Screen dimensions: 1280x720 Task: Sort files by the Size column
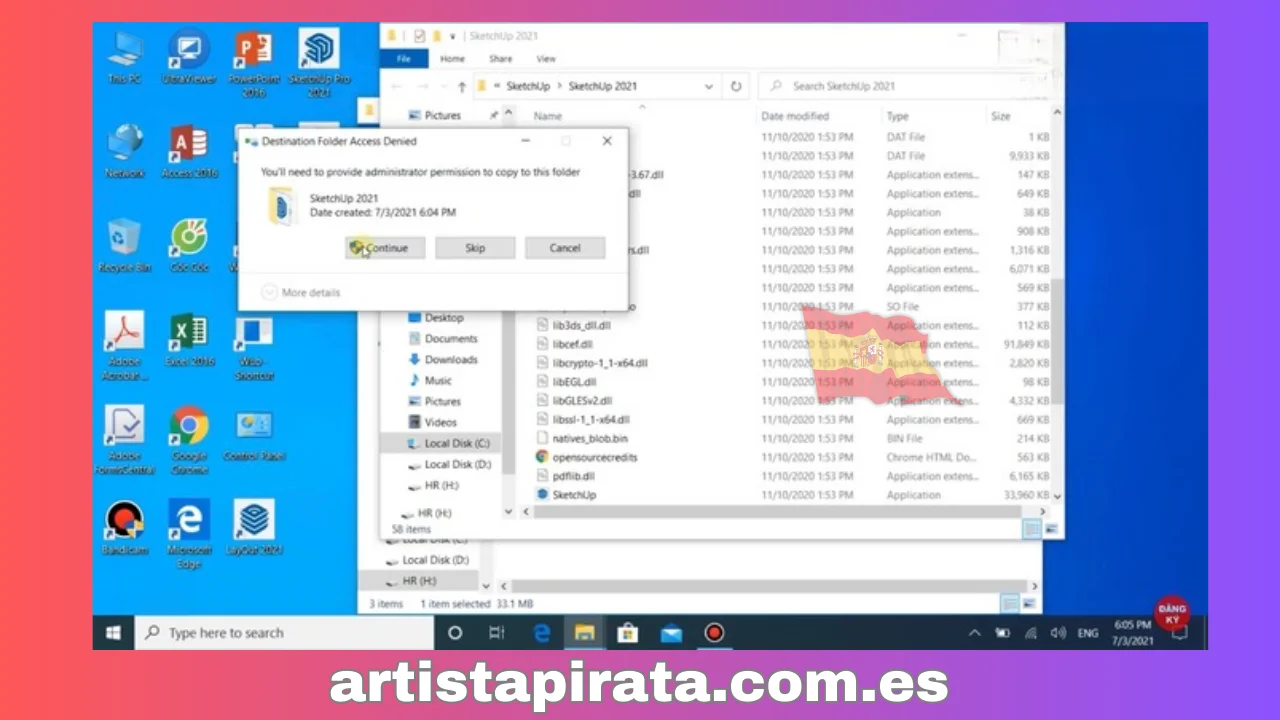(x=1000, y=116)
